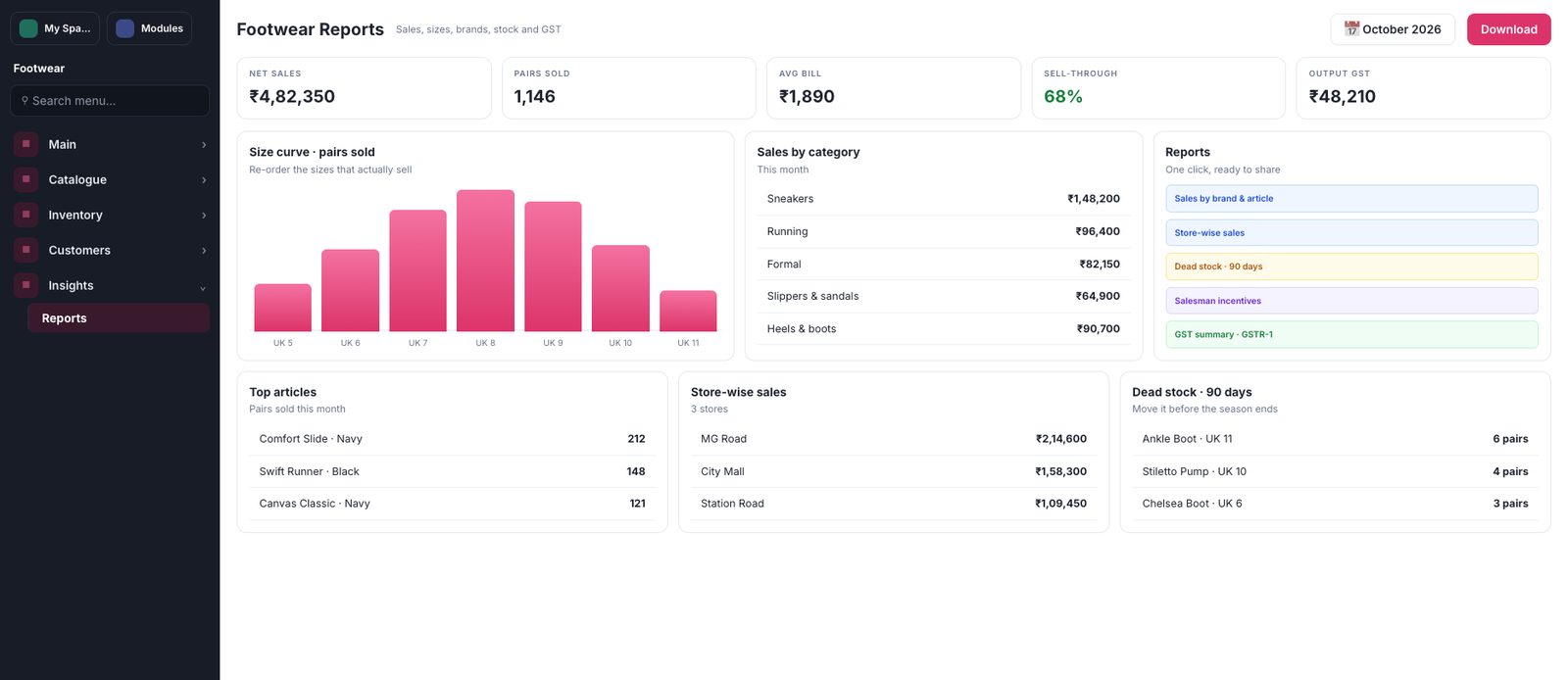1568x680 pixels.
Task: Open the Reports sidebar item
Action: point(119,318)
